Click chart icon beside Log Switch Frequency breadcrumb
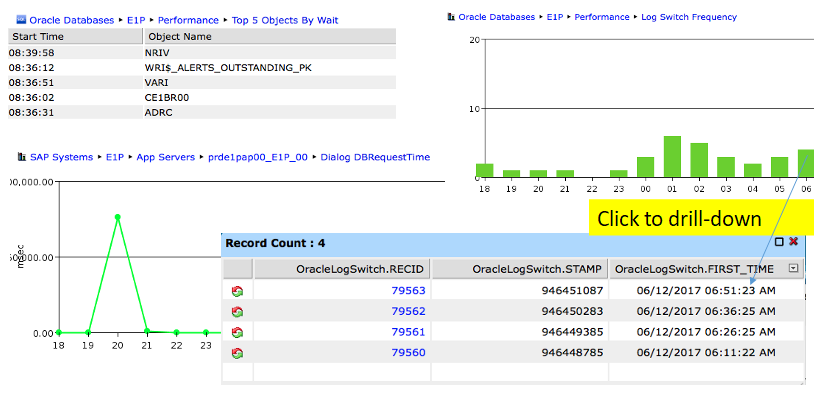814x394 pixels. [451, 17]
